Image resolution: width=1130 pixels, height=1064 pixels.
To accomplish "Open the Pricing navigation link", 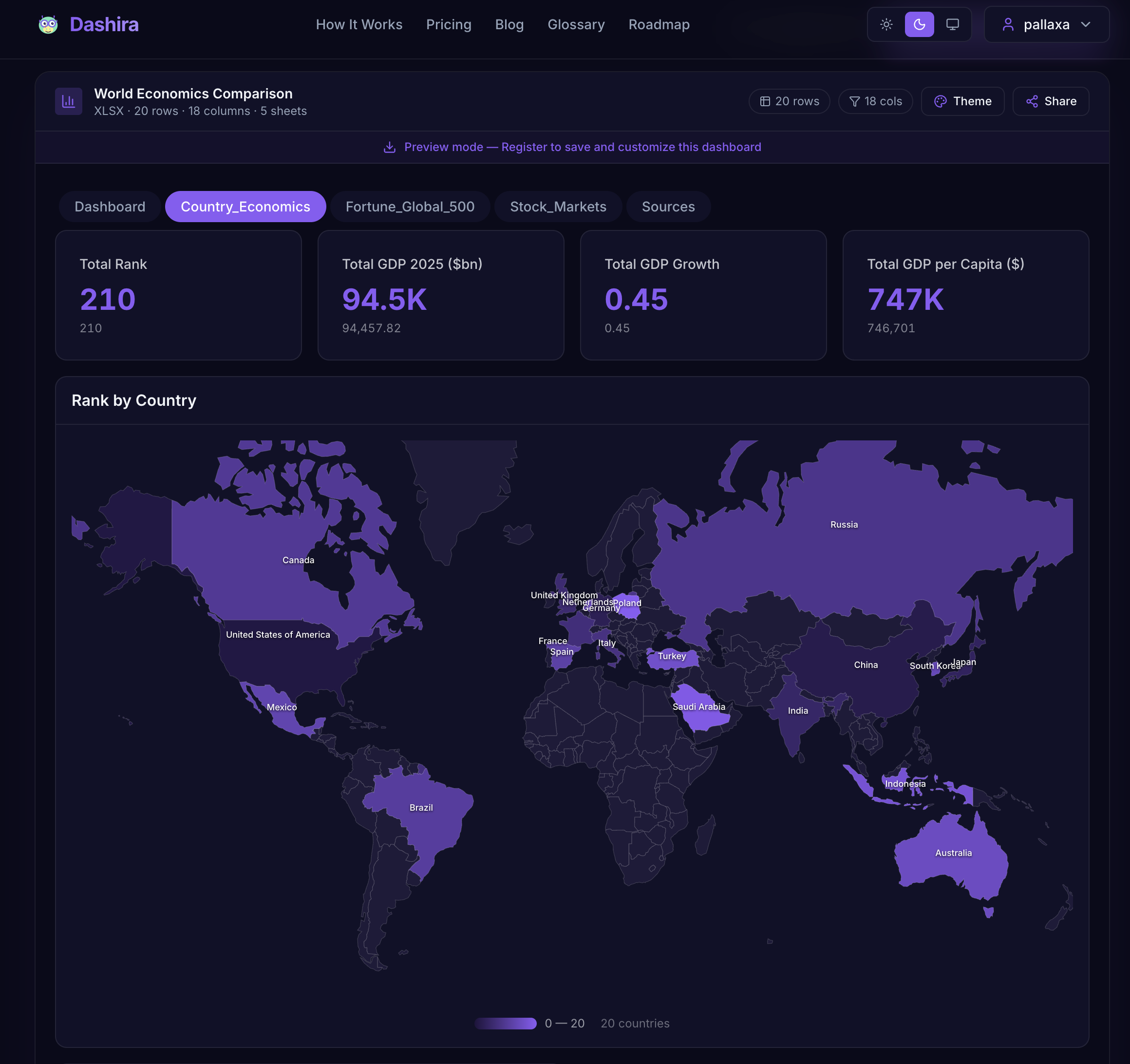I will [449, 24].
